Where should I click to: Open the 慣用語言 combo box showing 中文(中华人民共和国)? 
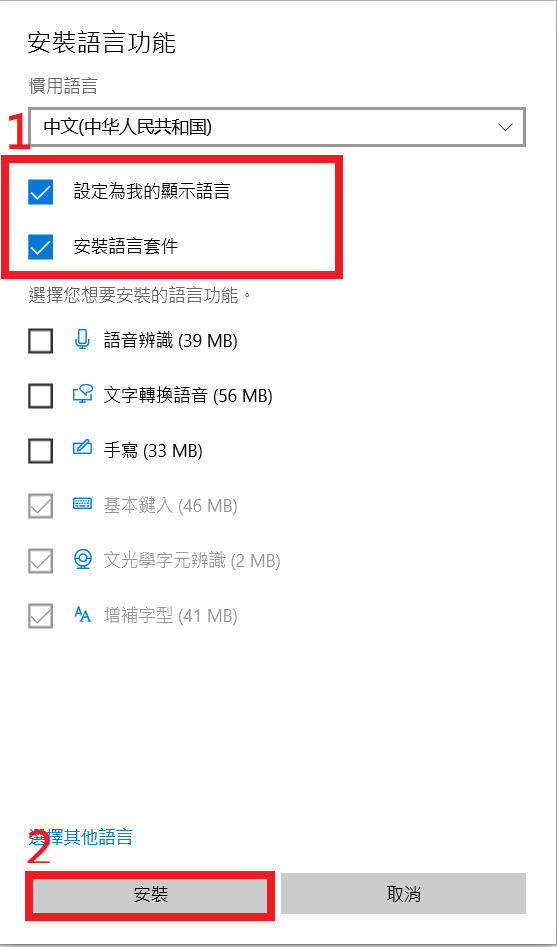pyautogui.click(x=277, y=127)
